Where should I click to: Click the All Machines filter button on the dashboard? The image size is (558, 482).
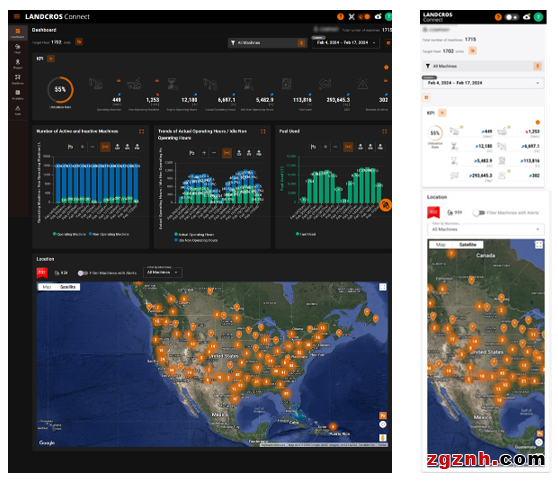267,43
